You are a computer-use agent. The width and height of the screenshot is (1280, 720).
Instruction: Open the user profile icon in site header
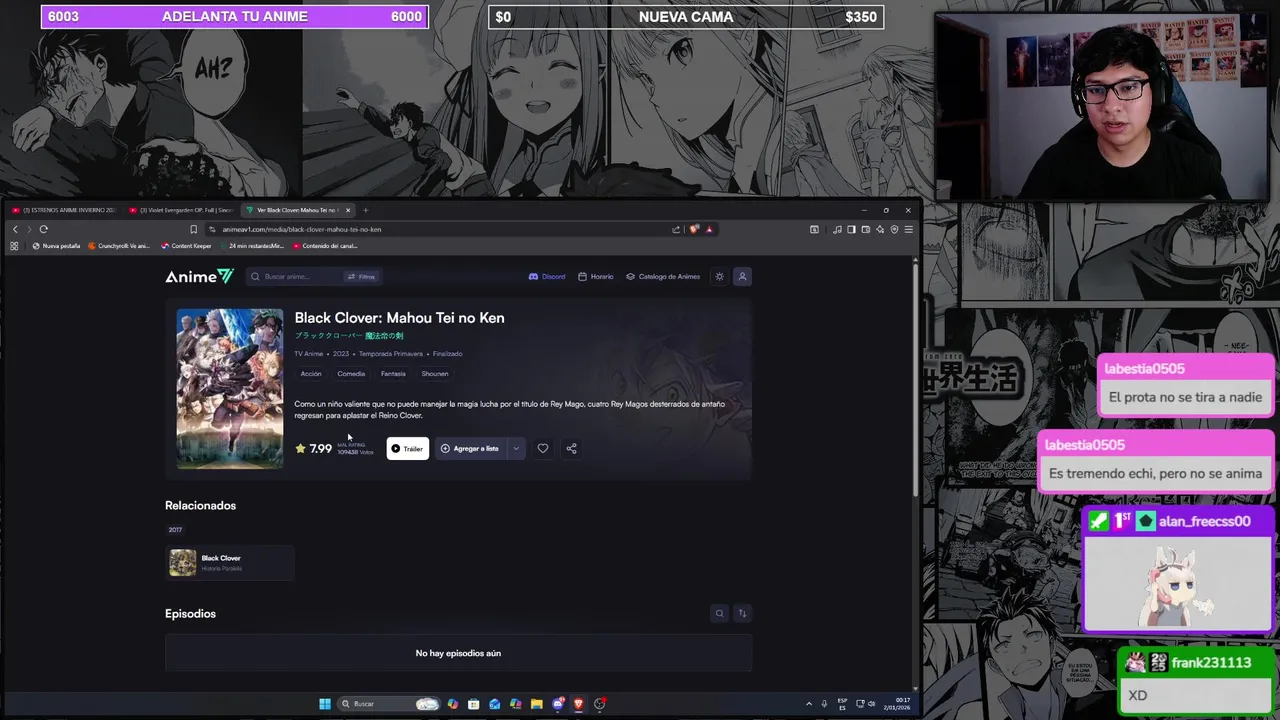pos(742,277)
